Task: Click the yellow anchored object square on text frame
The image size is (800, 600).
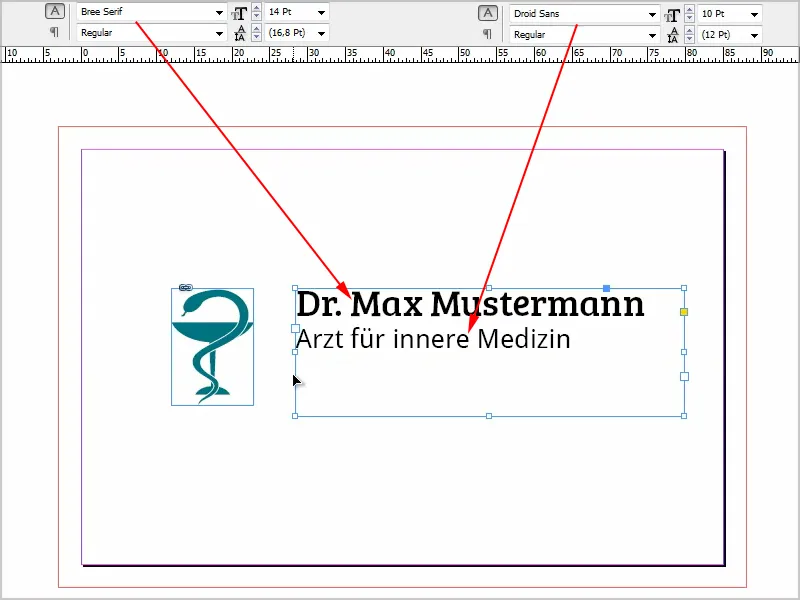Action: click(684, 312)
